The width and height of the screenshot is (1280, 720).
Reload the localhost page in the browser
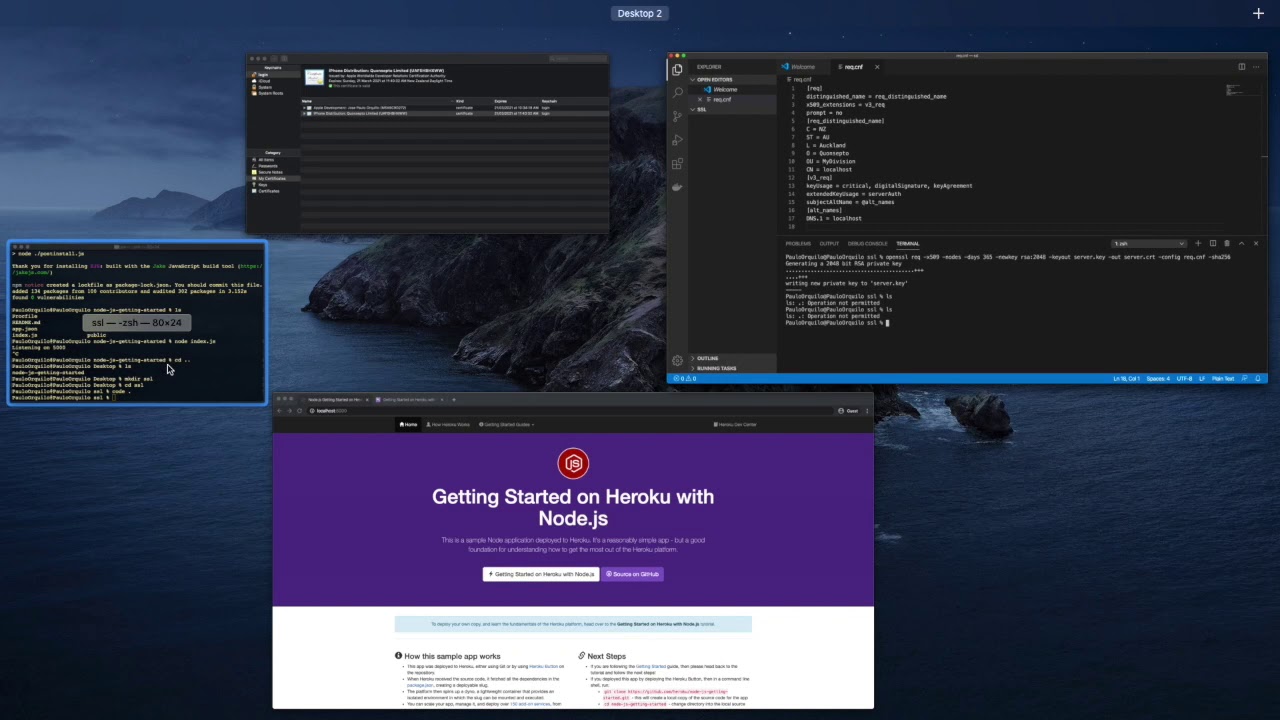click(299, 411)
